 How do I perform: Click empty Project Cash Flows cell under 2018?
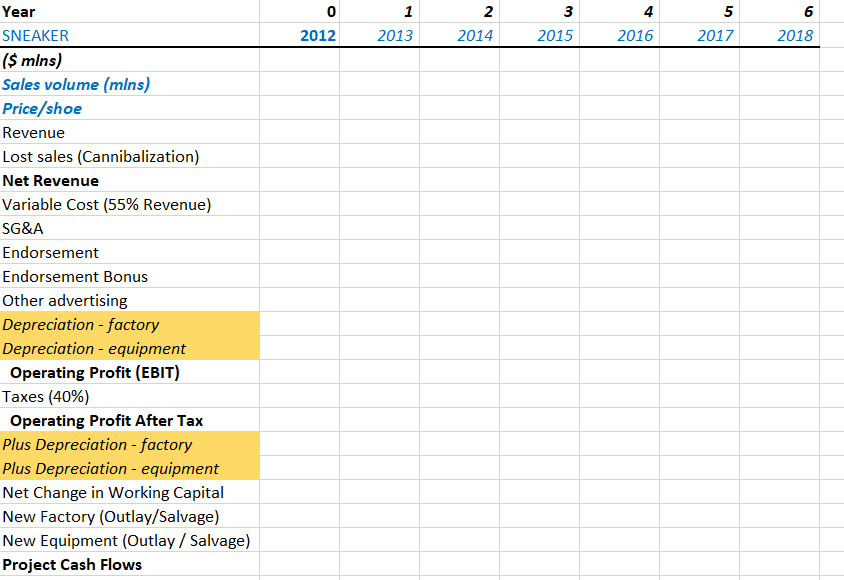tap(779, 564)
